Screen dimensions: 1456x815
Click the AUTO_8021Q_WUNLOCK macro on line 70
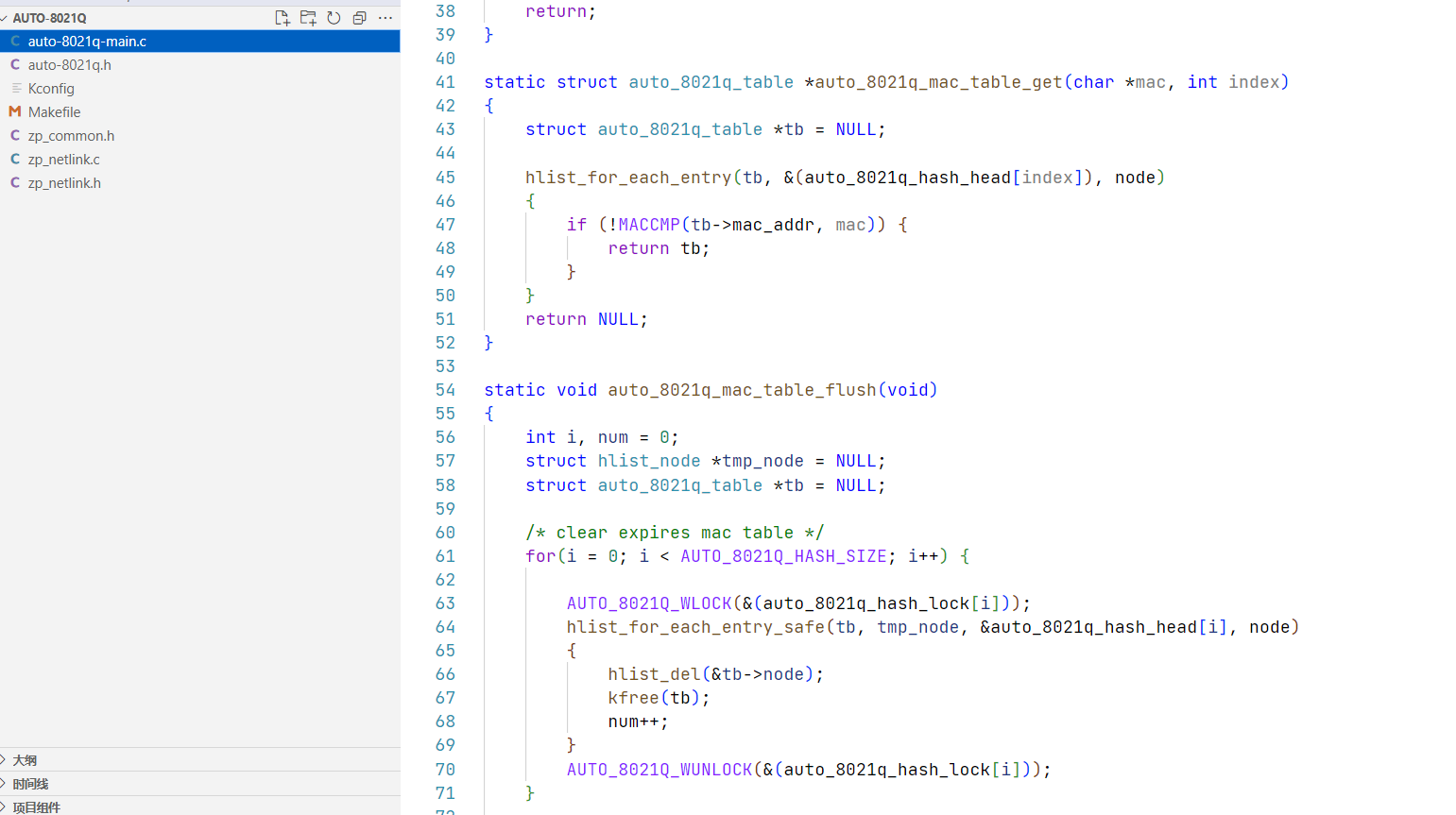(659, 770)
